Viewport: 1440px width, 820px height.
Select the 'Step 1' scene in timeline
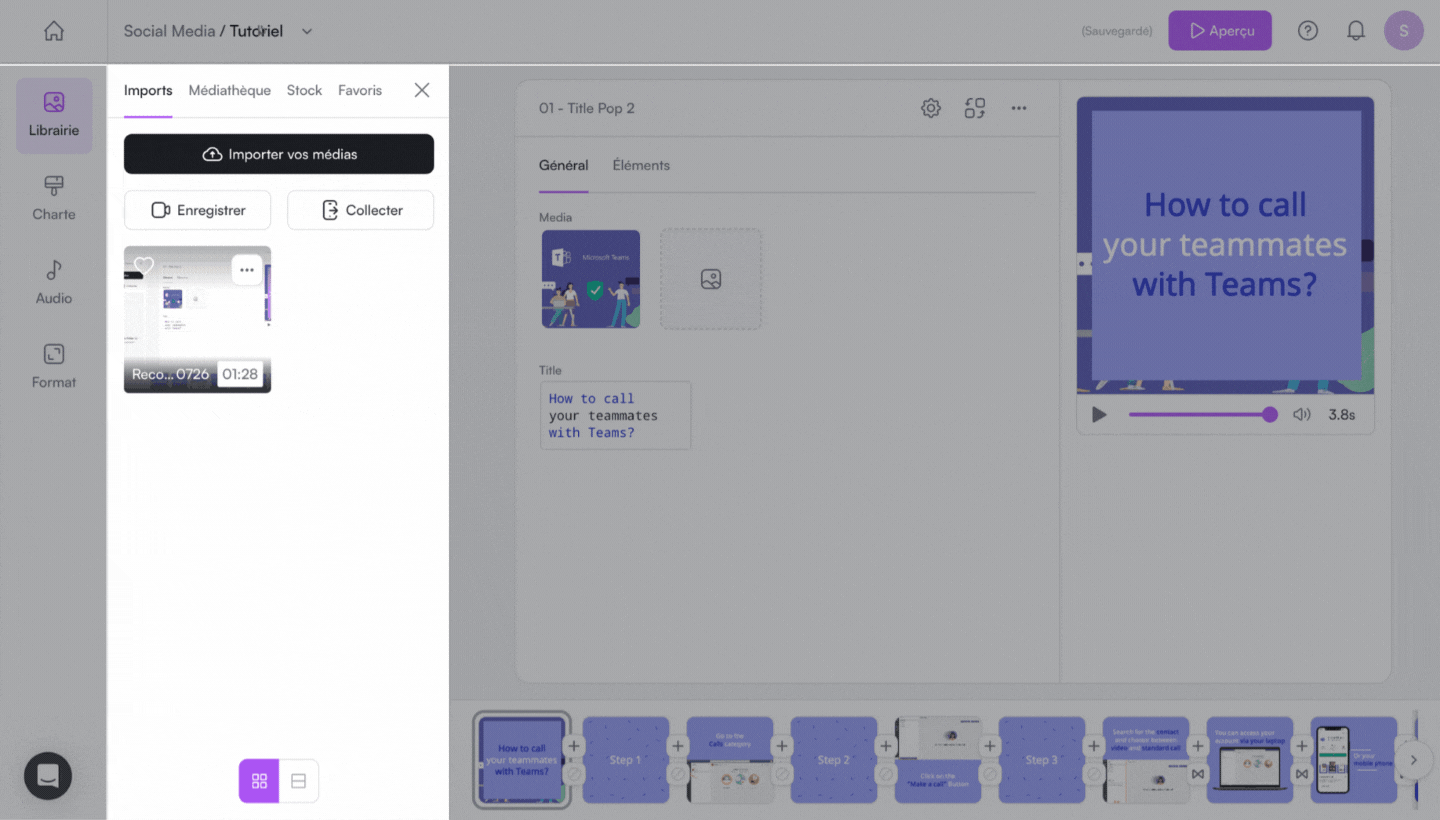626,760
